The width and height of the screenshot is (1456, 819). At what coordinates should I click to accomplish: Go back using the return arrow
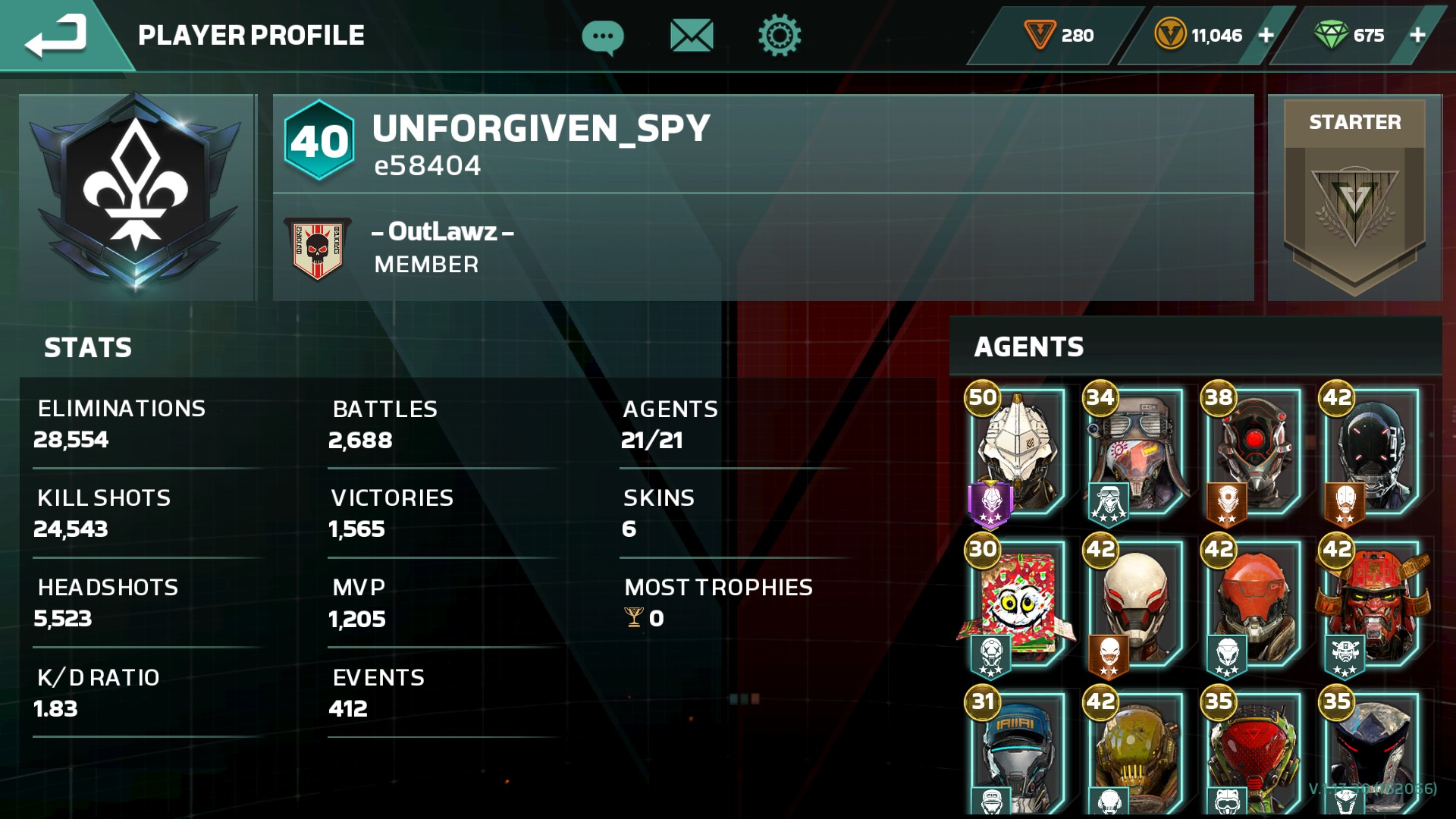[55, 36]
